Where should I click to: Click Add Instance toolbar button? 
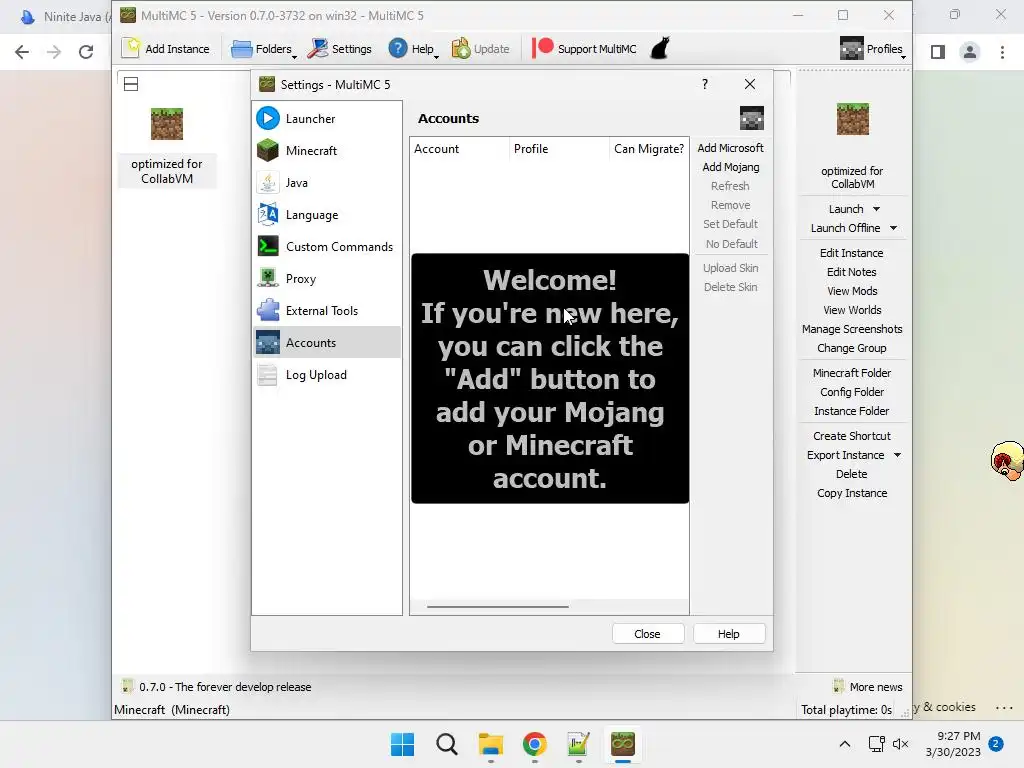(x=166, y=49)
